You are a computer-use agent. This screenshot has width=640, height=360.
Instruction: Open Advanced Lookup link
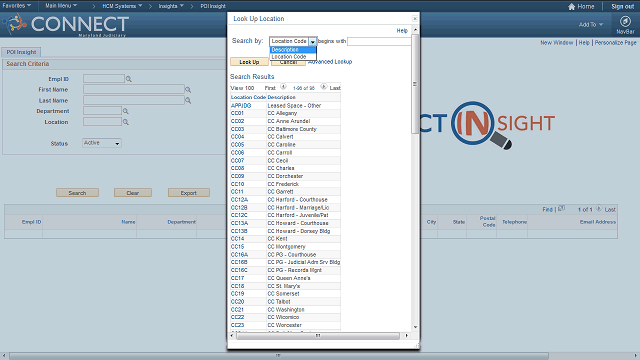330,62
